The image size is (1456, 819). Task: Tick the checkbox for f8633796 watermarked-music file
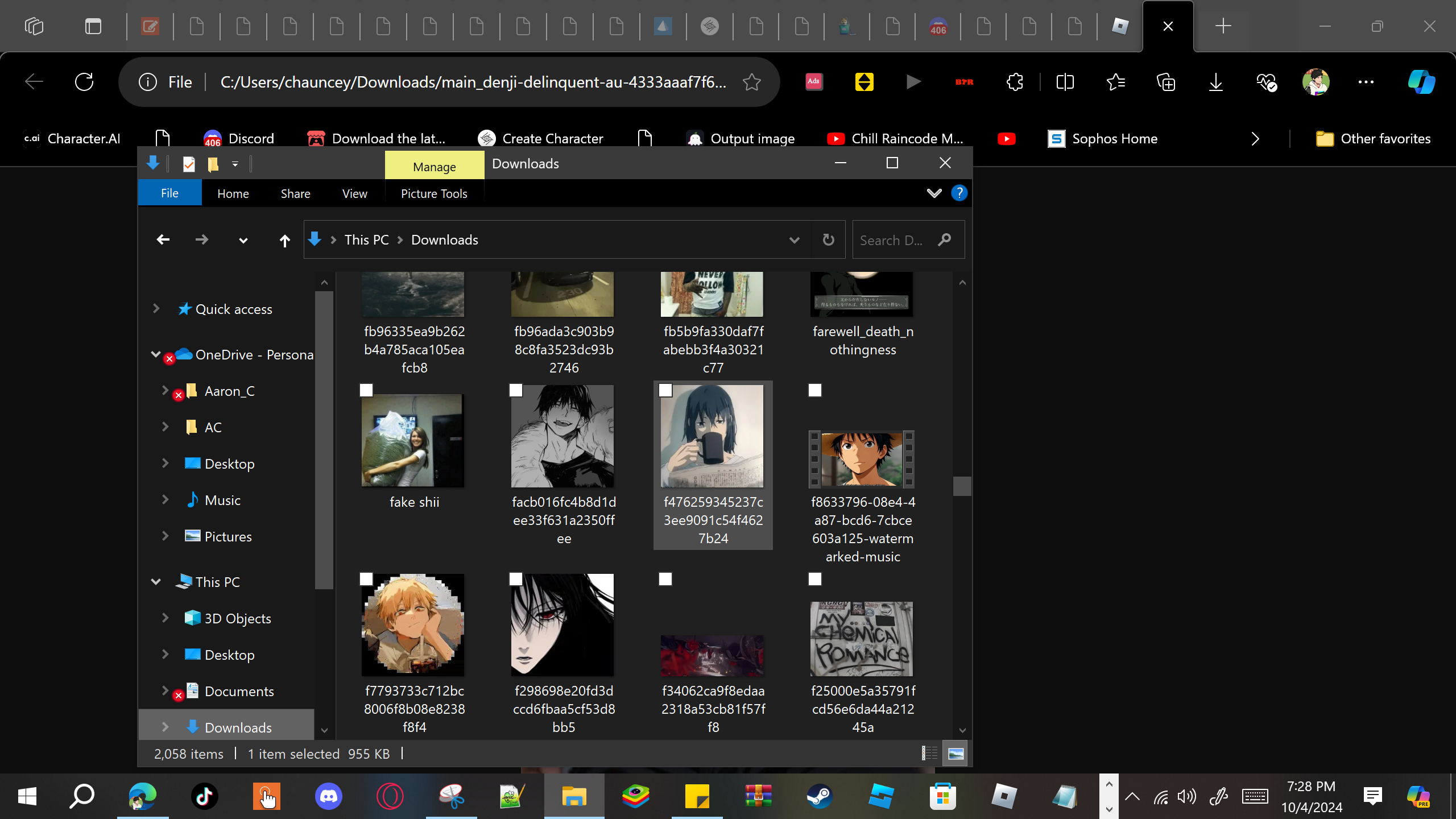pos(815,390)
